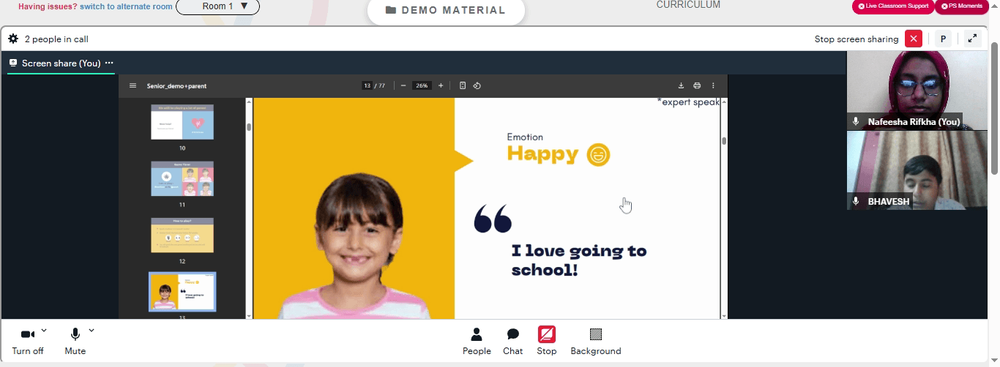Print the PDF document

click(696, 86)
